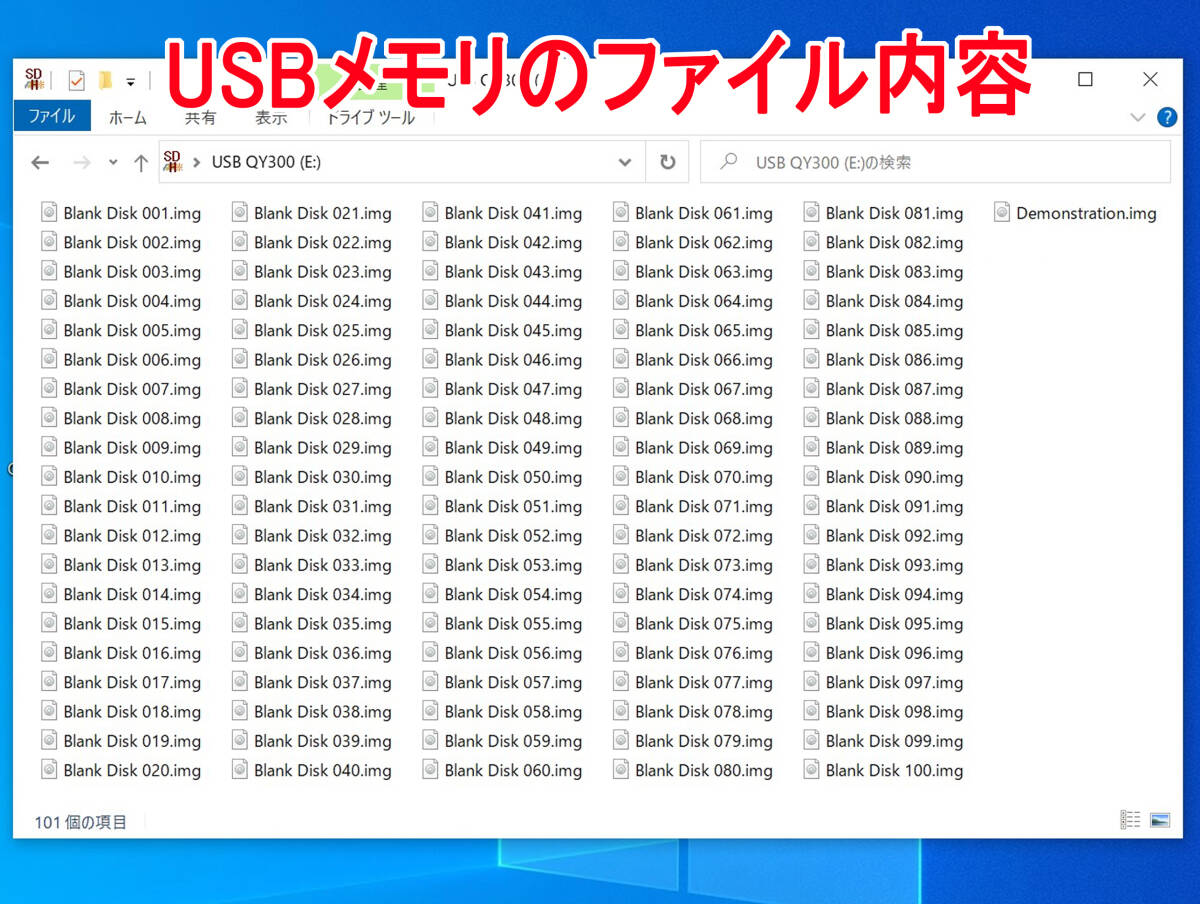Select file name Blank Disk 045.img
Viewport: 1200px width, 904px height.
(513, 330)
